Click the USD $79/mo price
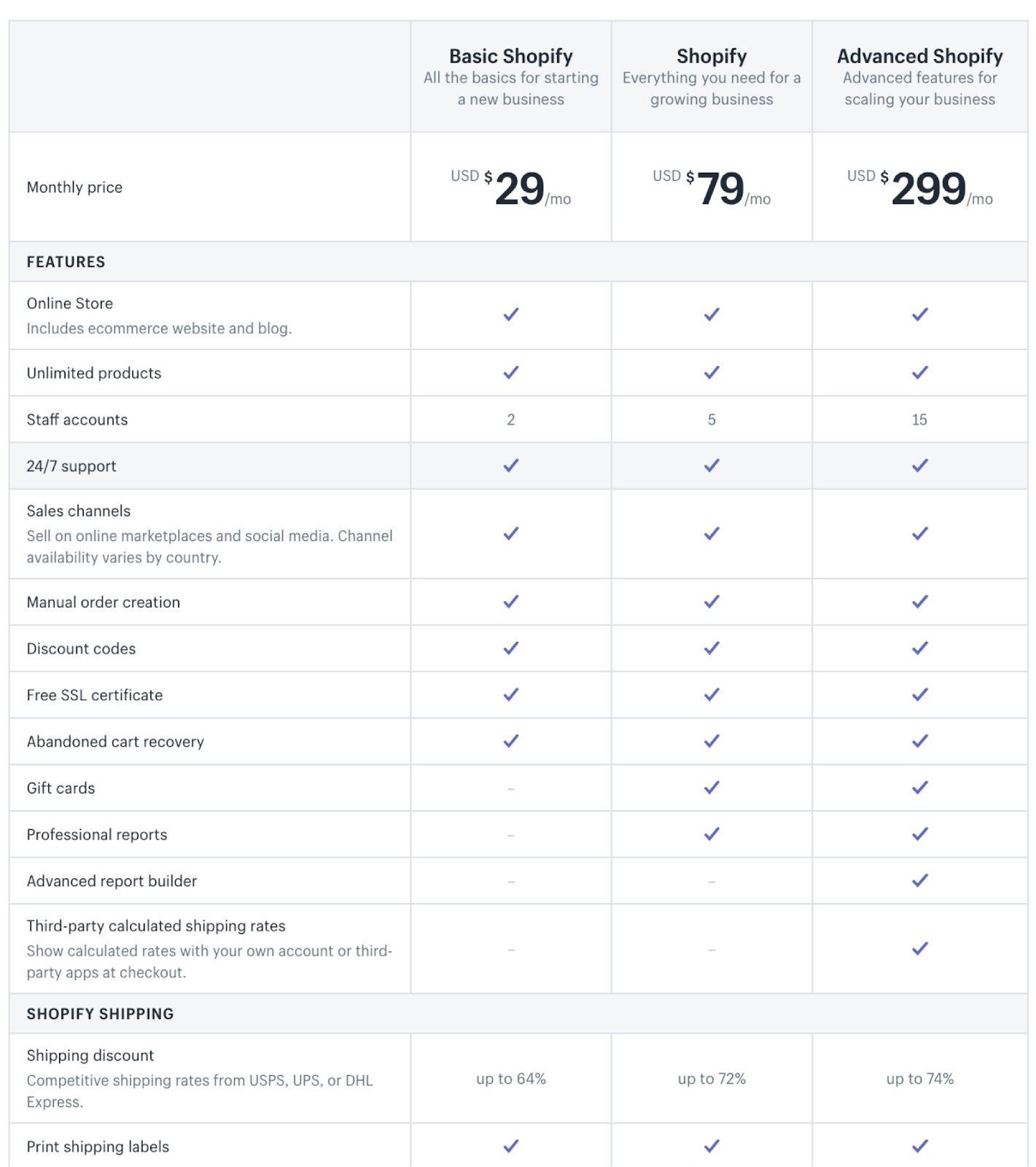 click(x=712, y=188)
